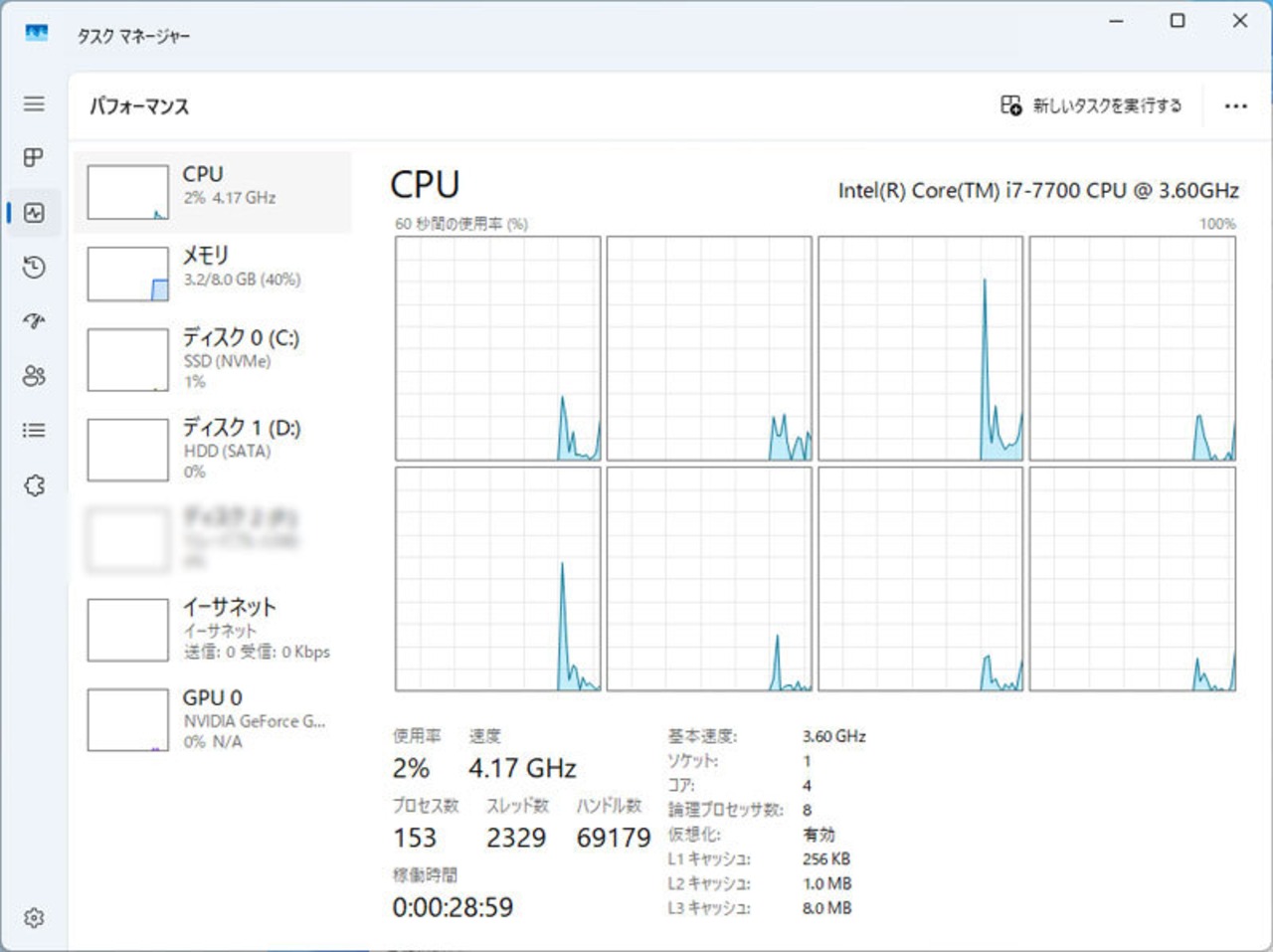1273x952 pixels.
Task: Select ディスク 0 (C:) SSD item
Action: click(x=213, y=359)
